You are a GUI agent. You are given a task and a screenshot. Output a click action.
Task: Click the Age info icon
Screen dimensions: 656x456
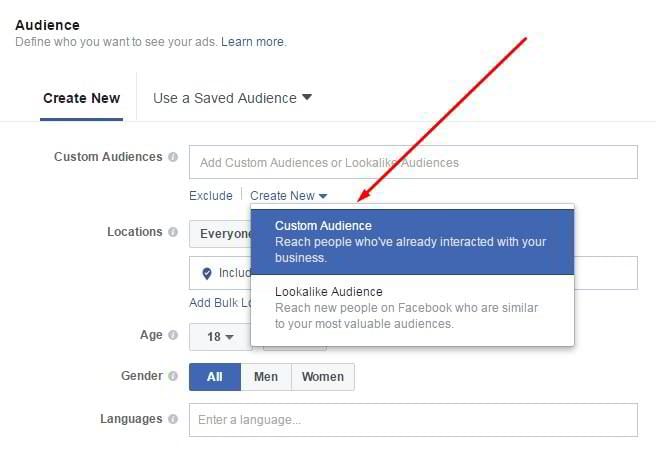173,337
